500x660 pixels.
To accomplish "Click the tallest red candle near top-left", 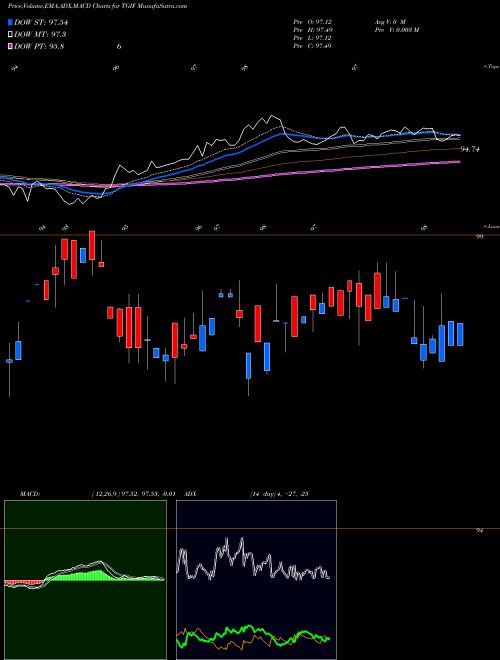I will pyautogui.click(x=74, y=259).
